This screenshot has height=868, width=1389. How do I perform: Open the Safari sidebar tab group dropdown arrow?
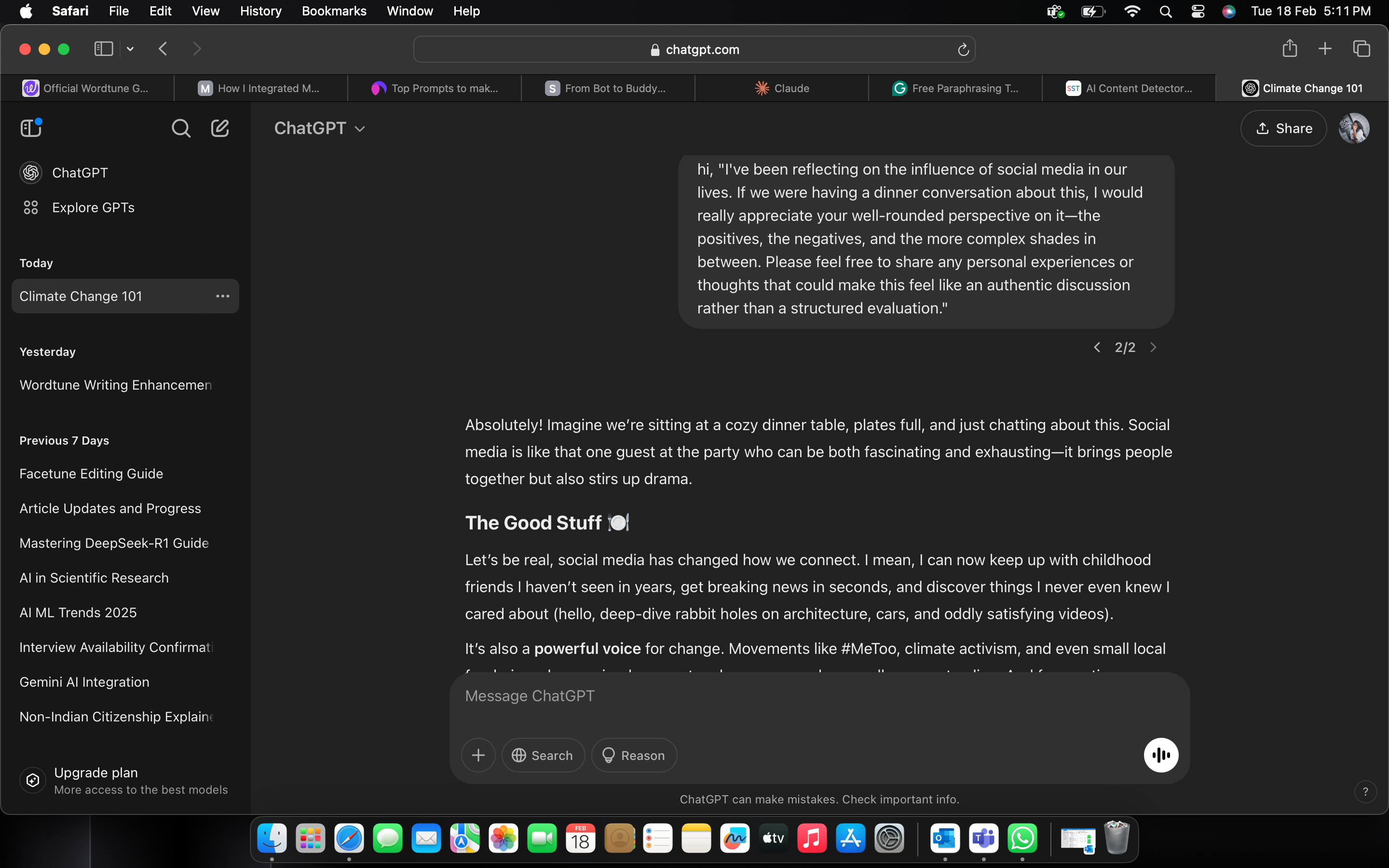[130, 49]
